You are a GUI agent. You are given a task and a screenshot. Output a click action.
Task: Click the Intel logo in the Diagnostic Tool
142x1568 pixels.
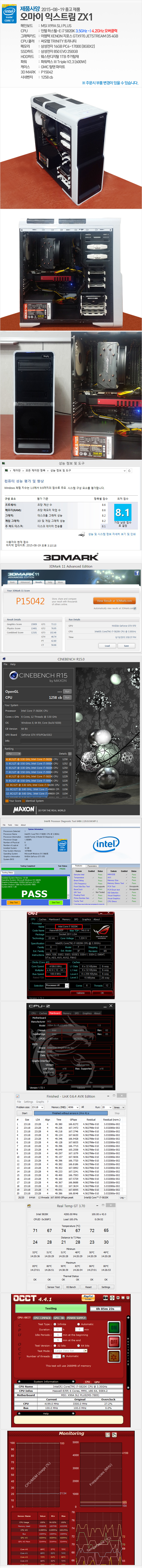coord(106,845)
